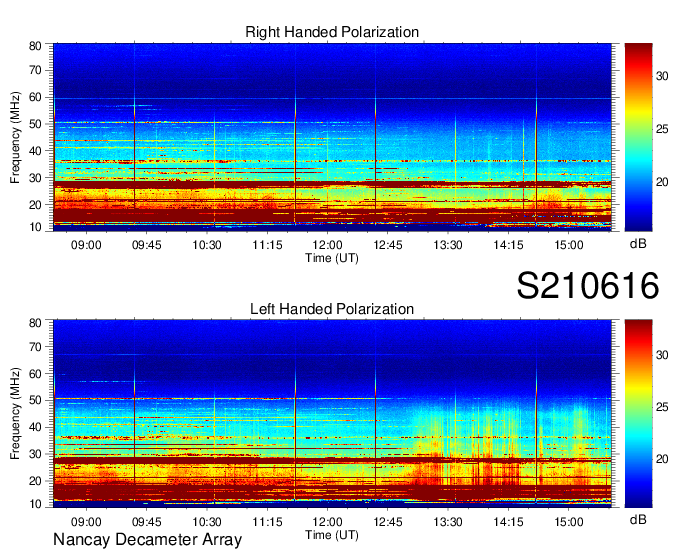Select the 30 MHz tick on left-handed plot
This screenshot has width=680, height=552.
click(35, 454)
